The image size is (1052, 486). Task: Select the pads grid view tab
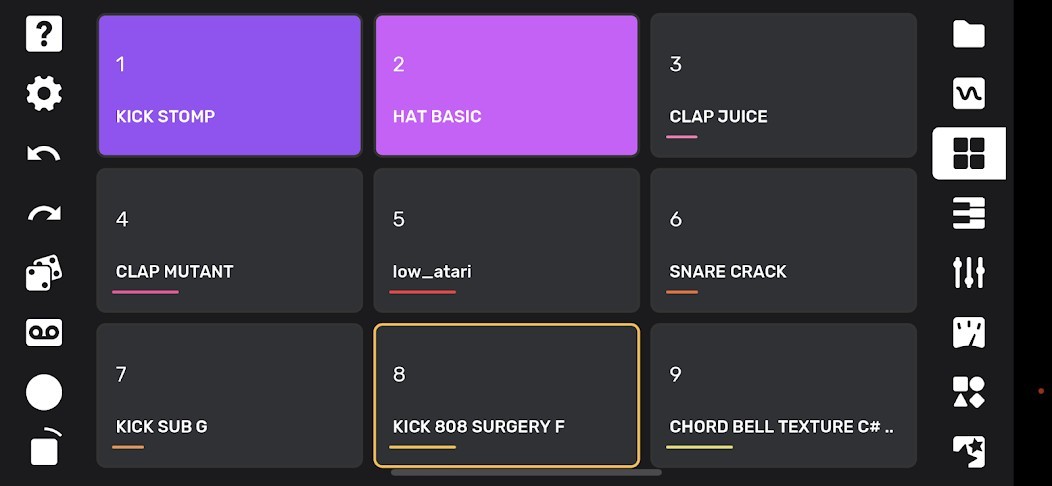968,153
